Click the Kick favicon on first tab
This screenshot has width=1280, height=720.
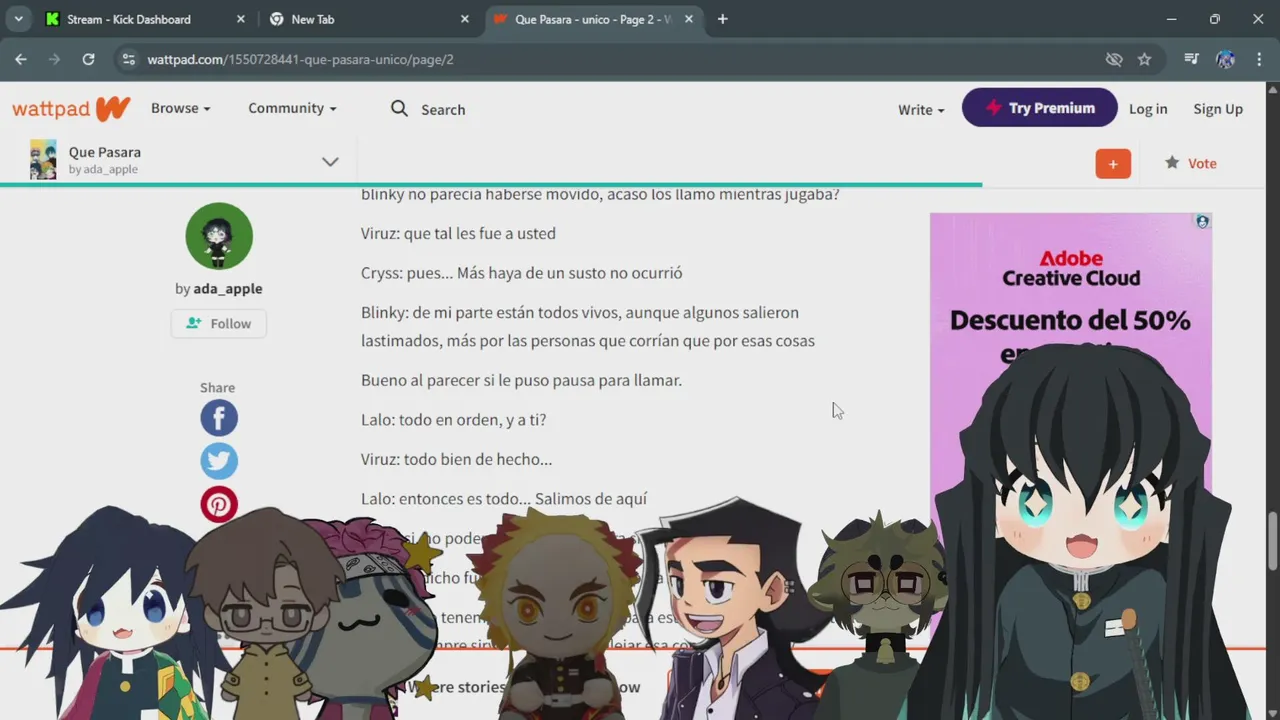coord(53,19)
